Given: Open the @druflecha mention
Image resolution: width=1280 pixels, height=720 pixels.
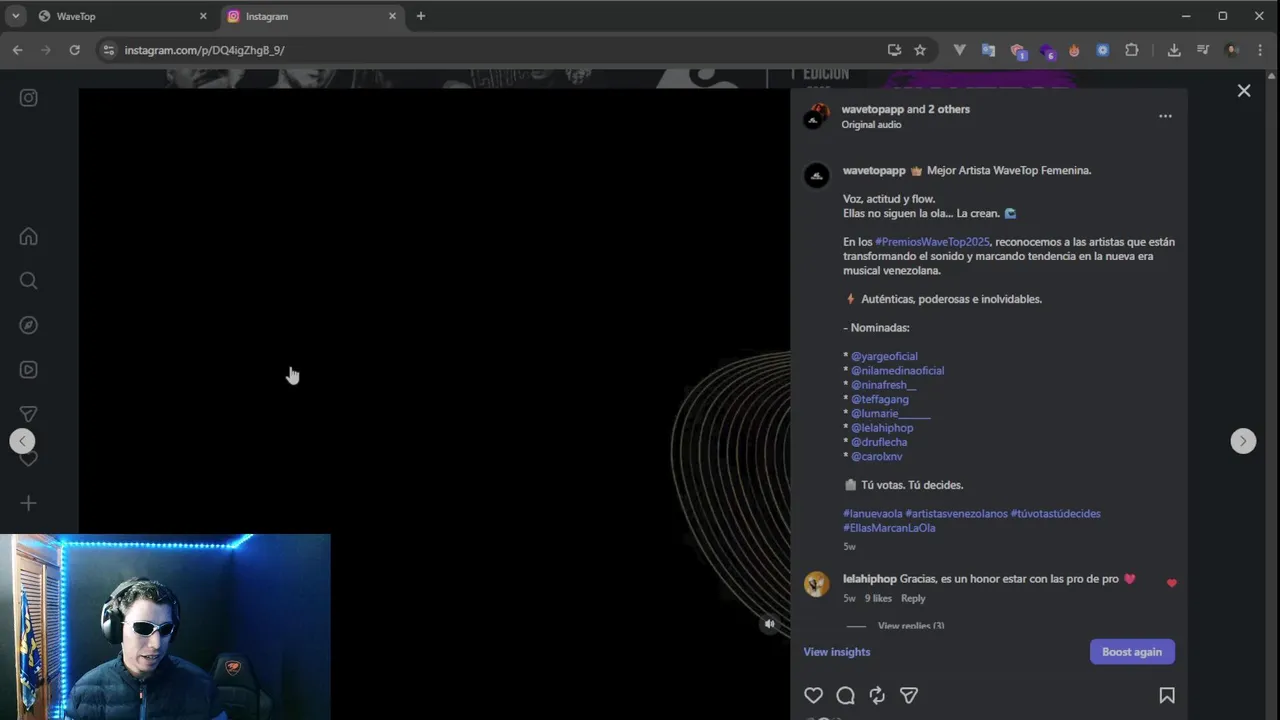Looking at the screenshot, I should pyautogui.click(x=879, y=442).
